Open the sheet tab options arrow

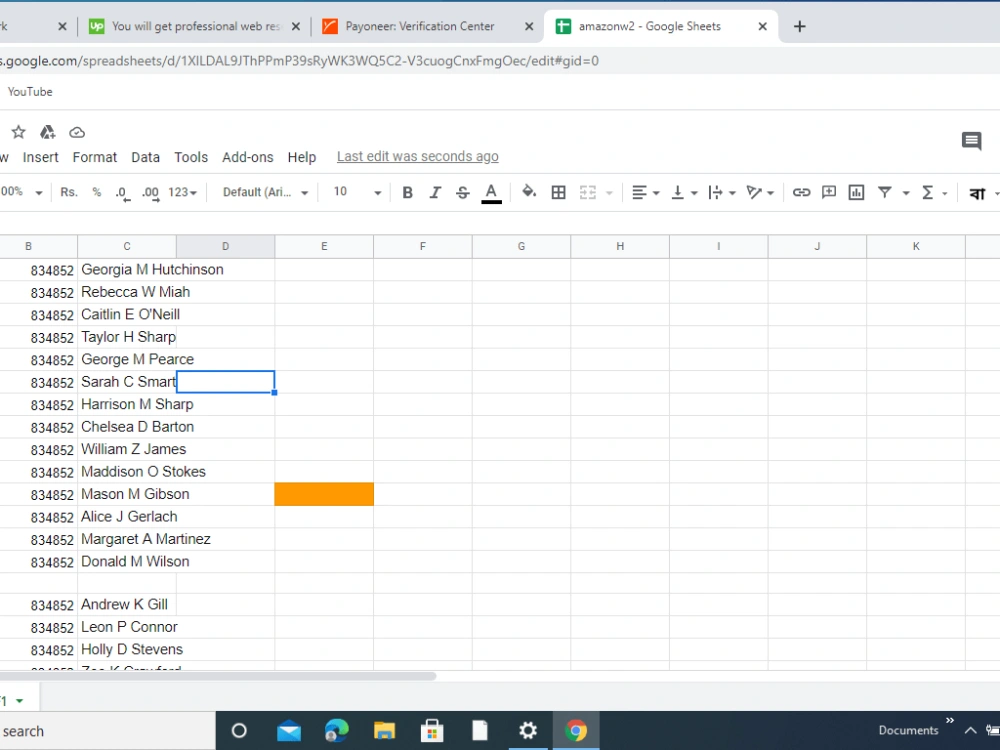[x=19, y=701]
